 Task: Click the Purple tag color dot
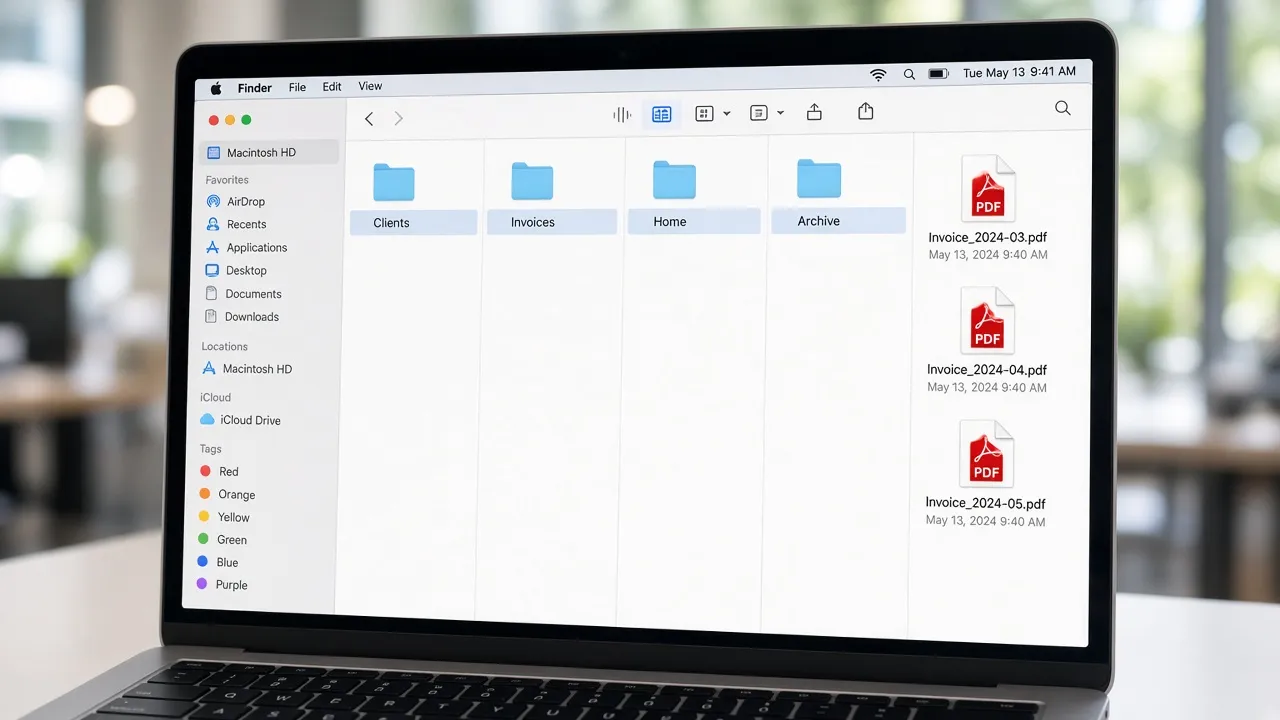(x=202, y=584)
